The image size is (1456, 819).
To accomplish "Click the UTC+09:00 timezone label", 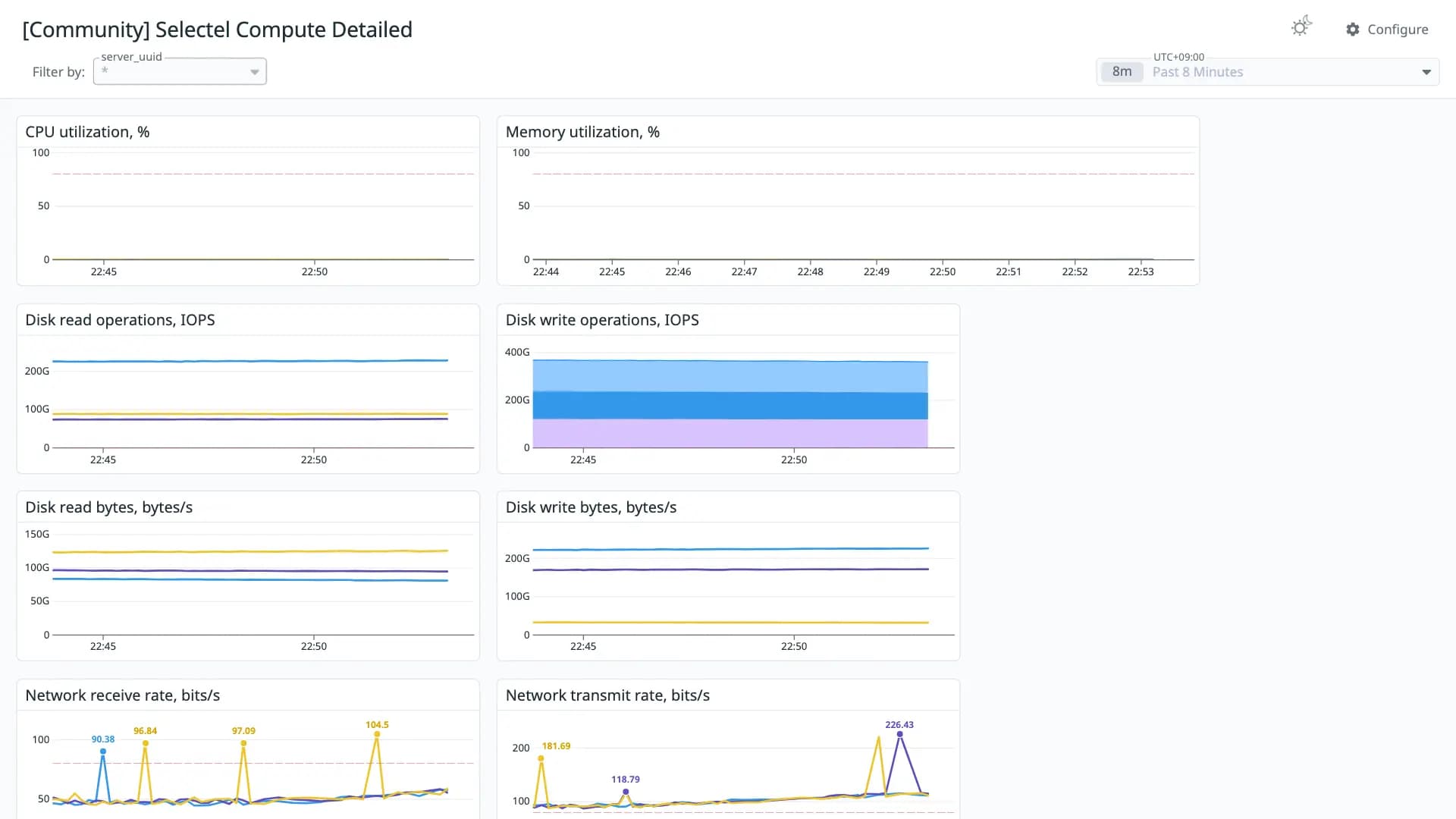I will (1178, 57).
